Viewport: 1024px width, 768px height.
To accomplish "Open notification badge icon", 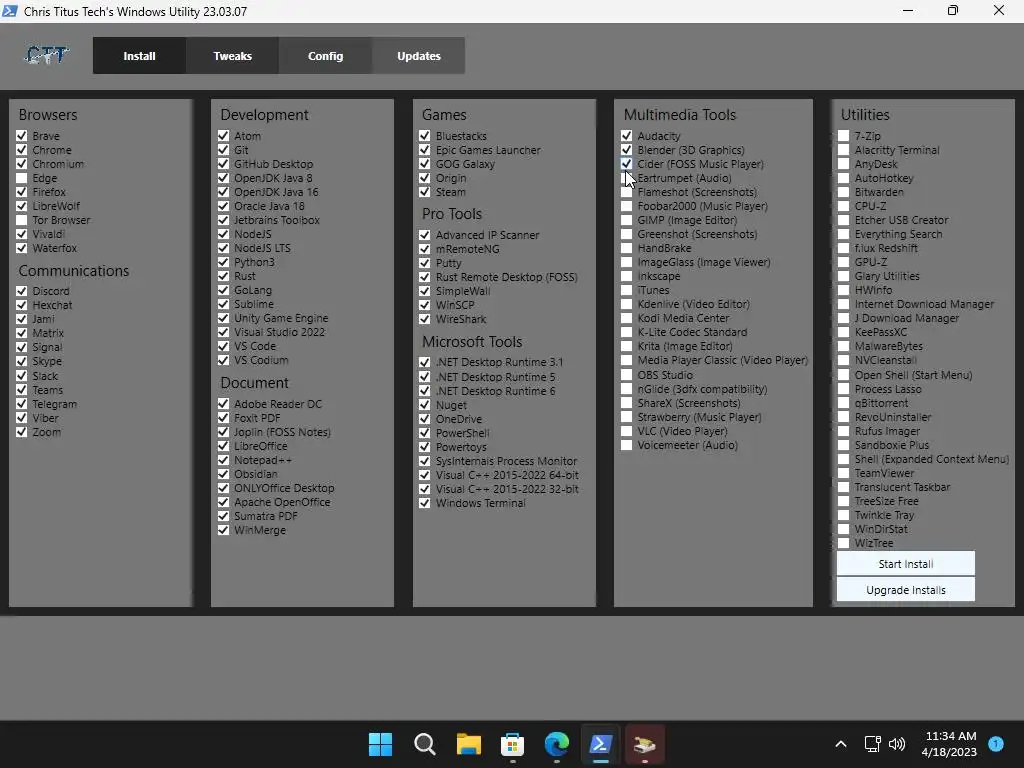I will pyautogui.click(x=996, y=744).
